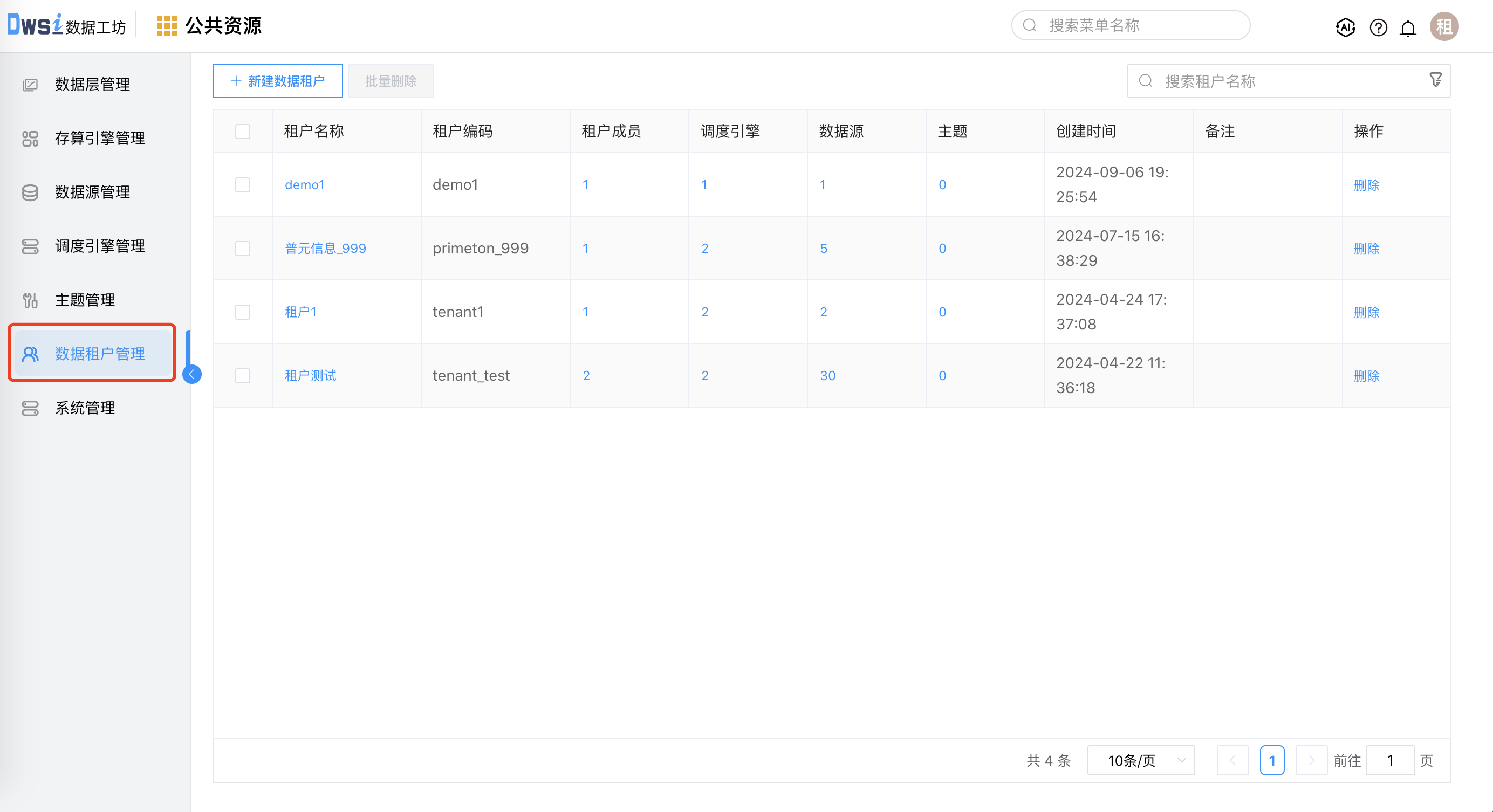The image size is (1493, 812).
Task: Open the 10条/页 page size dropdown
Action: (x=1141, y=760)
